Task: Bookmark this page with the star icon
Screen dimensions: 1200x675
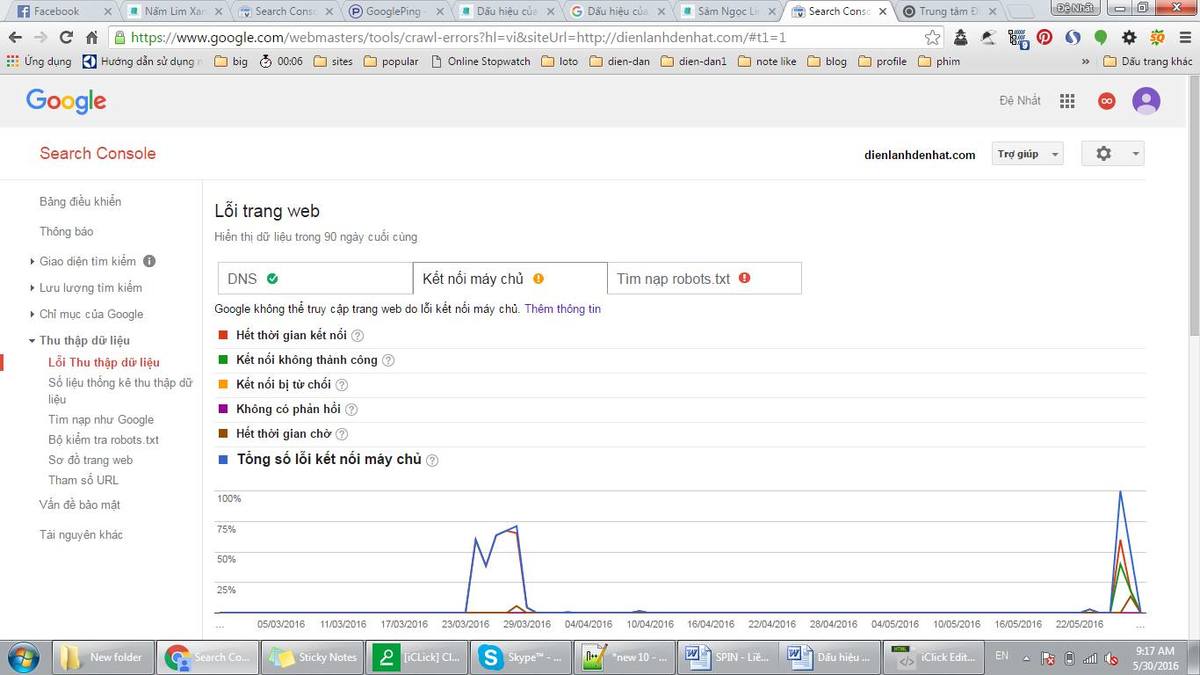Action: tap(932, 38)
